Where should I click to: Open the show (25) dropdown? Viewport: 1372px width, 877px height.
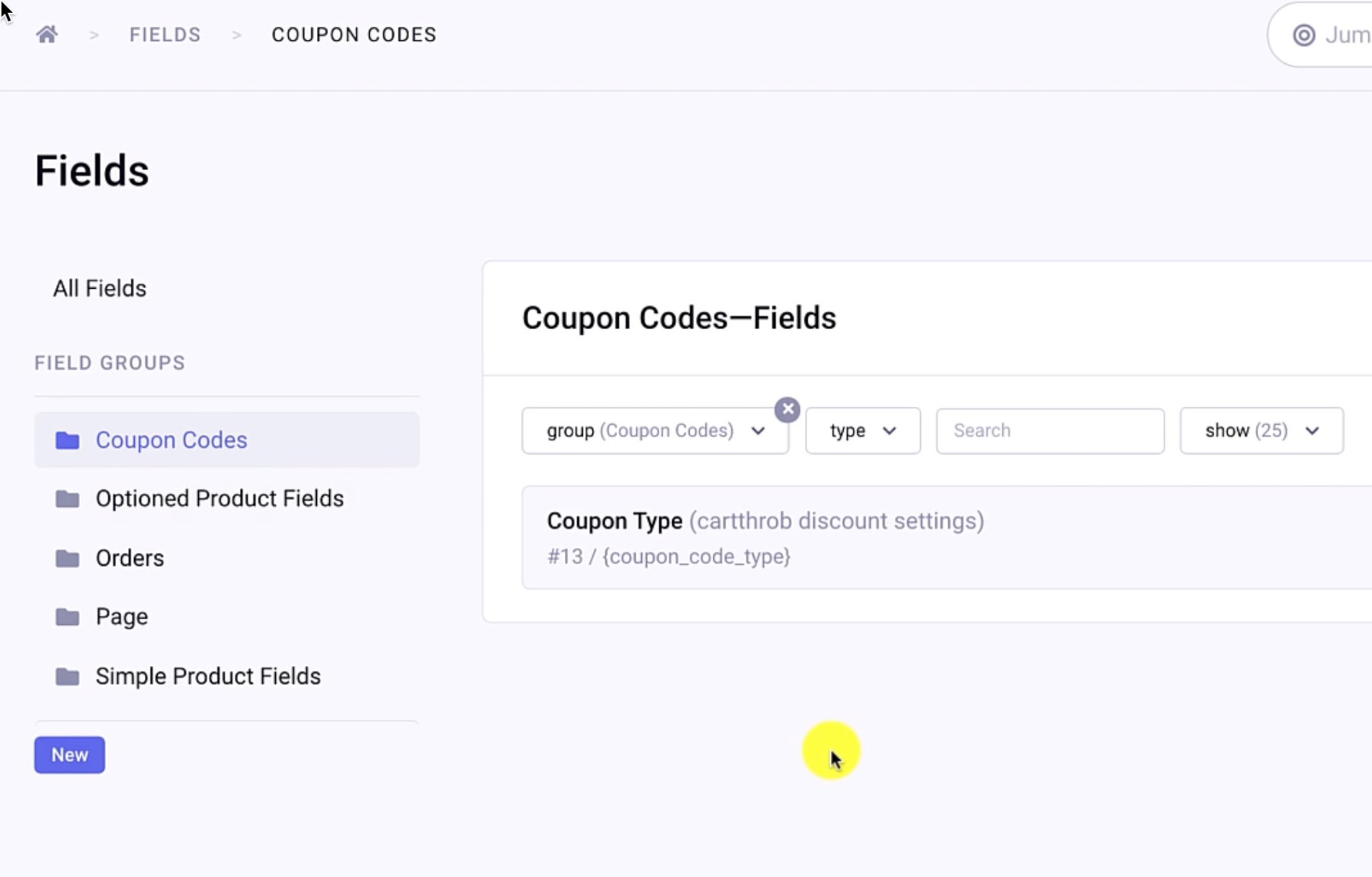(x=1261, y=430)
